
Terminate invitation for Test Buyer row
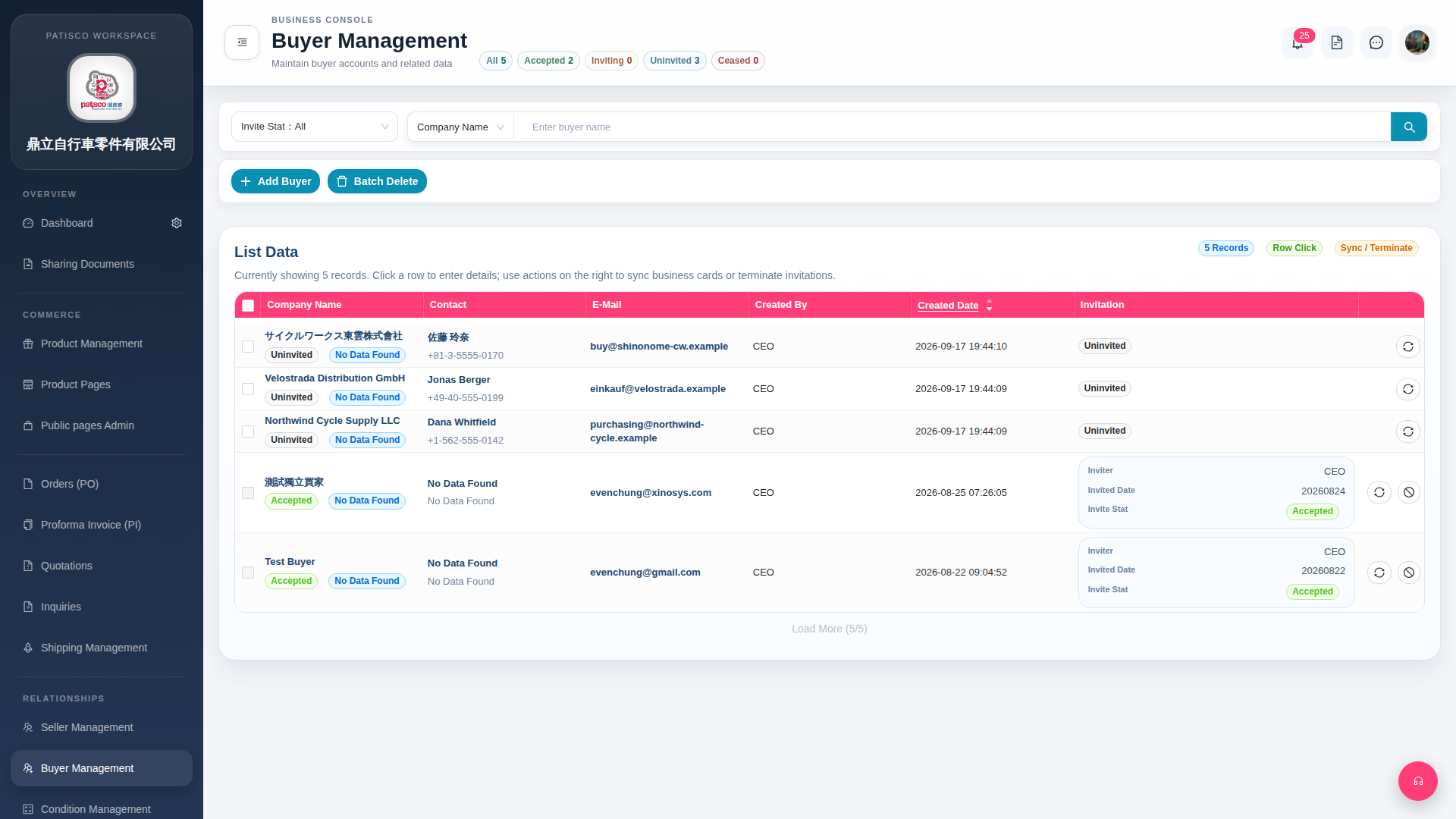tap(1409, 573)
